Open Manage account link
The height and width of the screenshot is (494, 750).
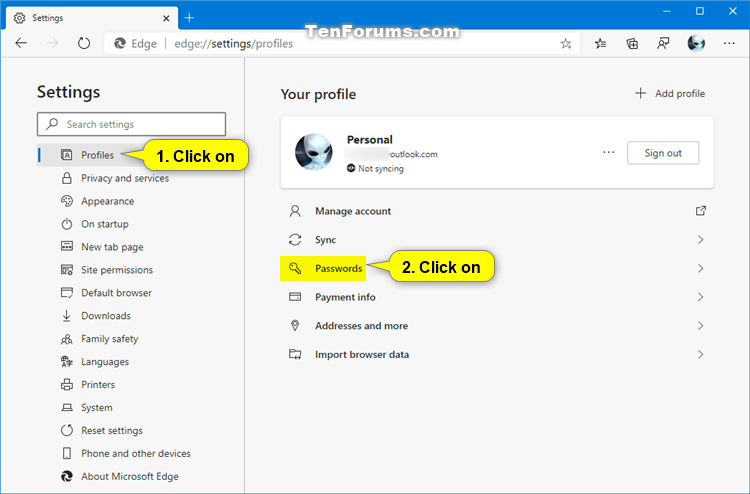tap(353, 211)
